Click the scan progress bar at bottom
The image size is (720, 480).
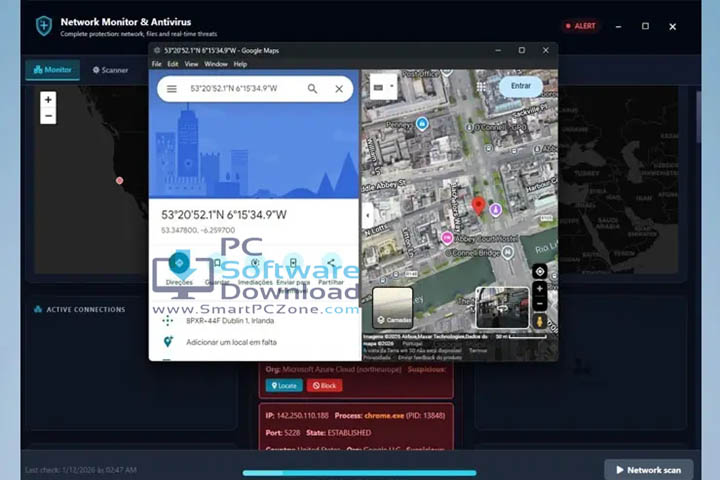(359, 473)
